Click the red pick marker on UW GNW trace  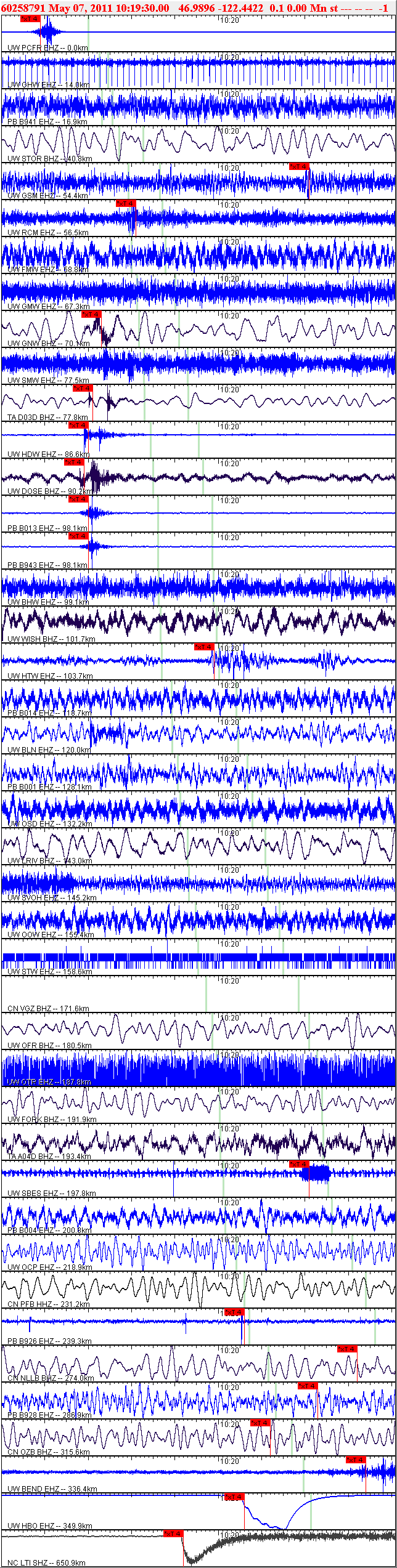pos(91,315)
